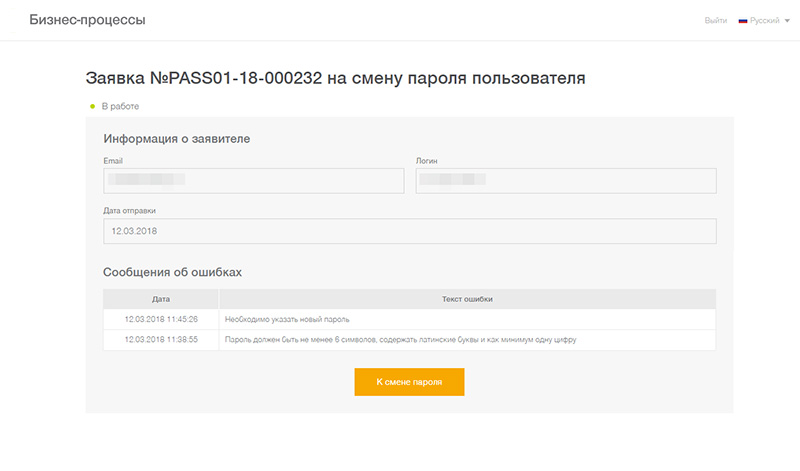Click the Логин field label
This screenshot has width=800, height=471.
427,161
